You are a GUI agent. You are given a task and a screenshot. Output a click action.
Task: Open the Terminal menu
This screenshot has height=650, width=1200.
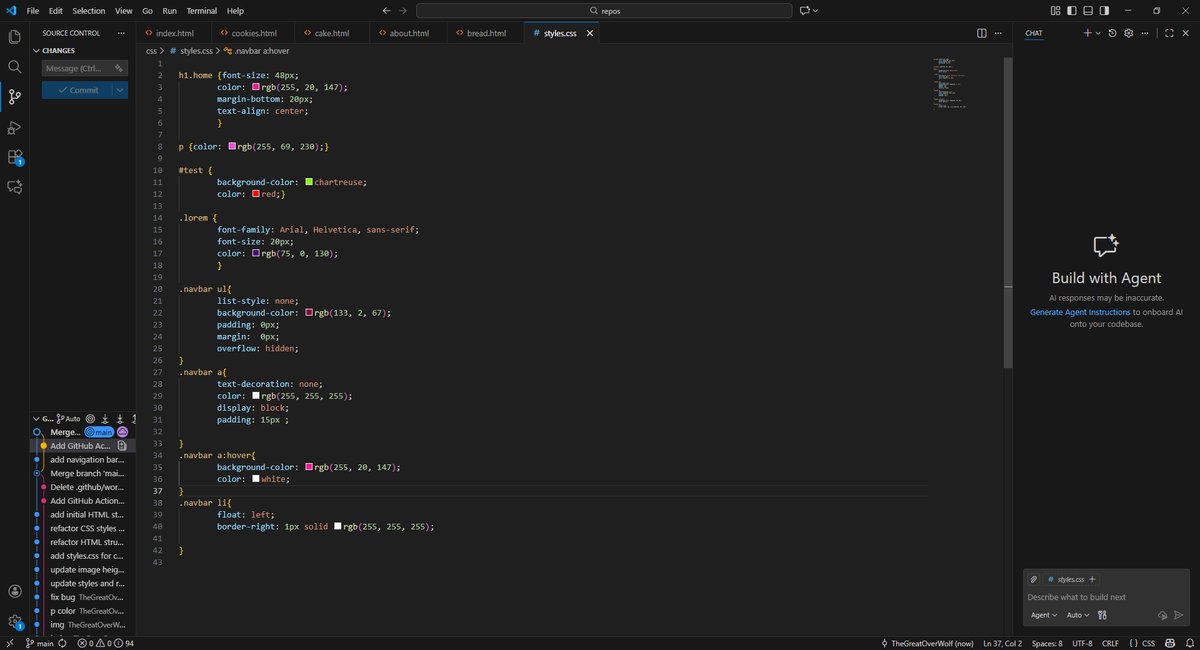coord(201,11)
